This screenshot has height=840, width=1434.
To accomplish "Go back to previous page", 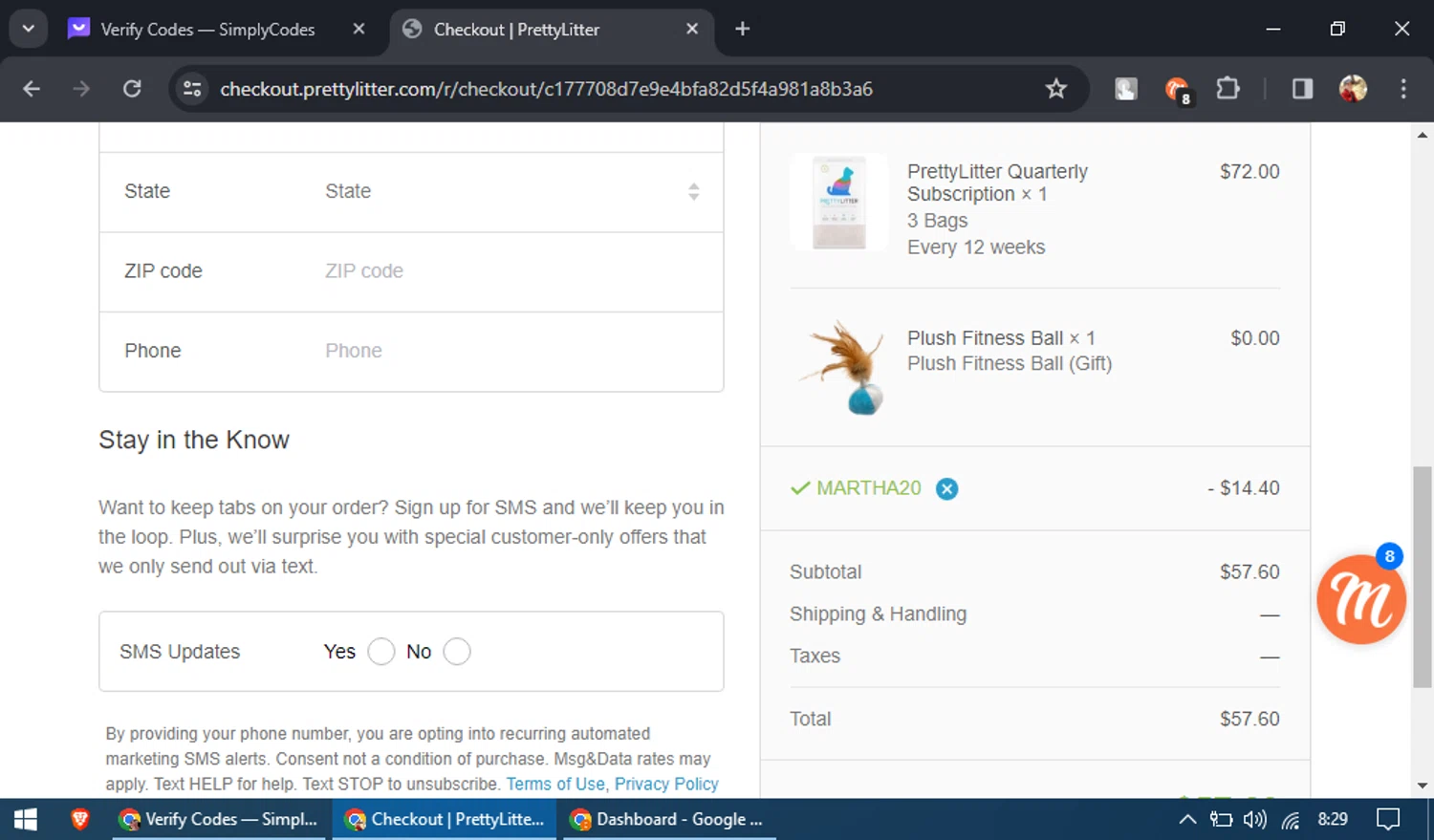I will 32,89.
